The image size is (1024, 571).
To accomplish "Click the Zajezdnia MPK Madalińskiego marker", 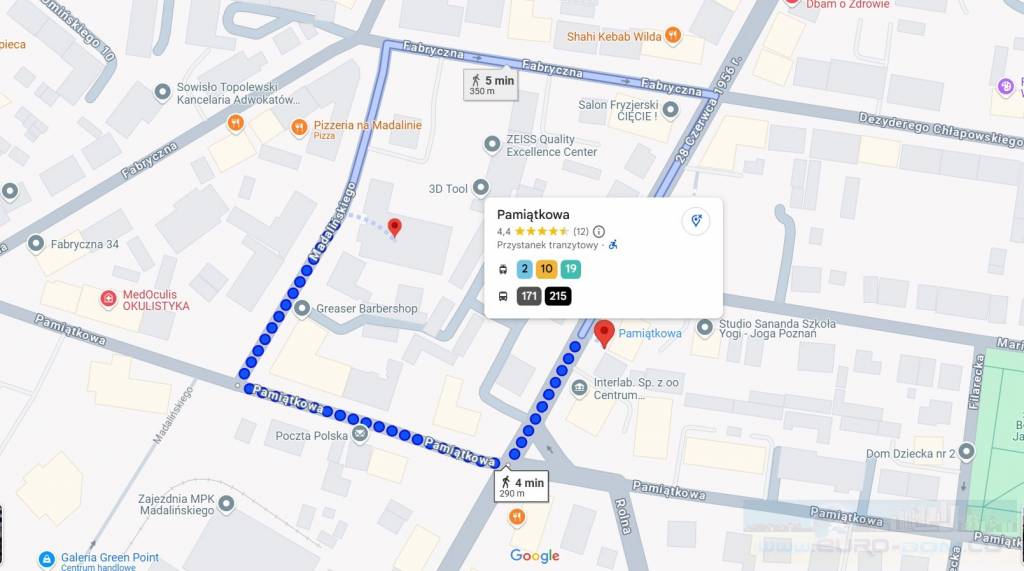I will tap(227, 504).
